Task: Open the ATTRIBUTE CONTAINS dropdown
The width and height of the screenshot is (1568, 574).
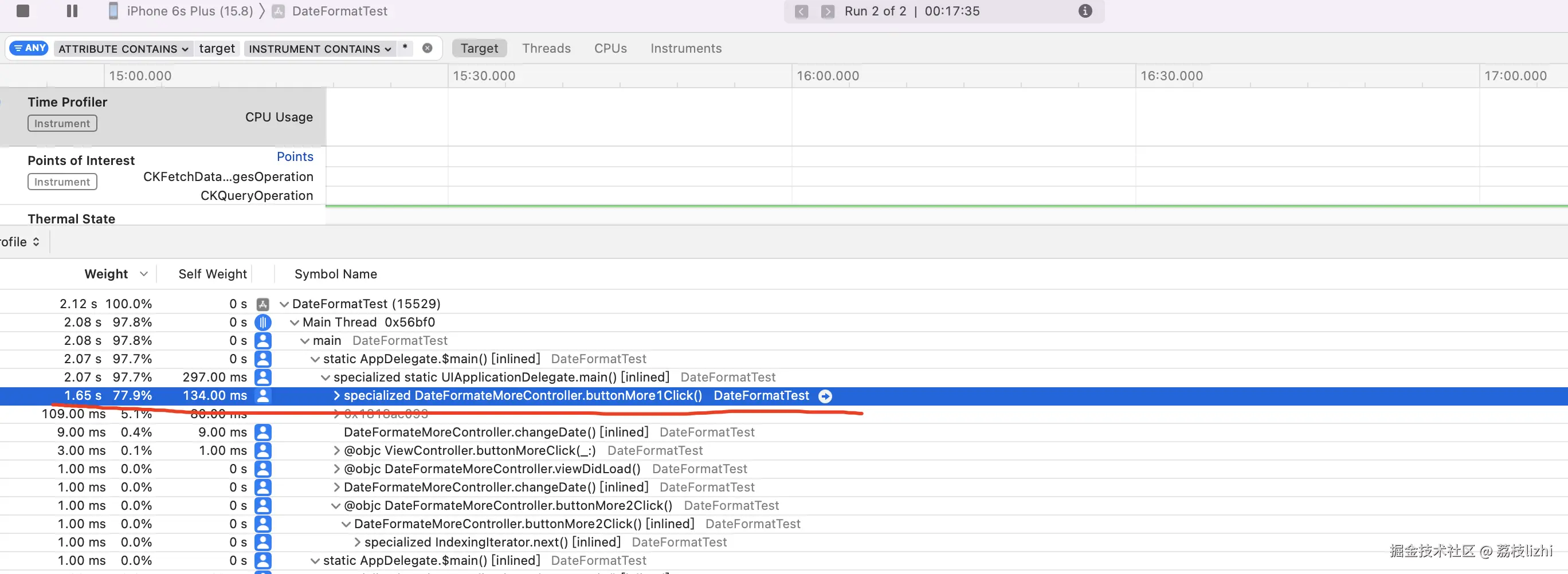Action: click(124, 49)
